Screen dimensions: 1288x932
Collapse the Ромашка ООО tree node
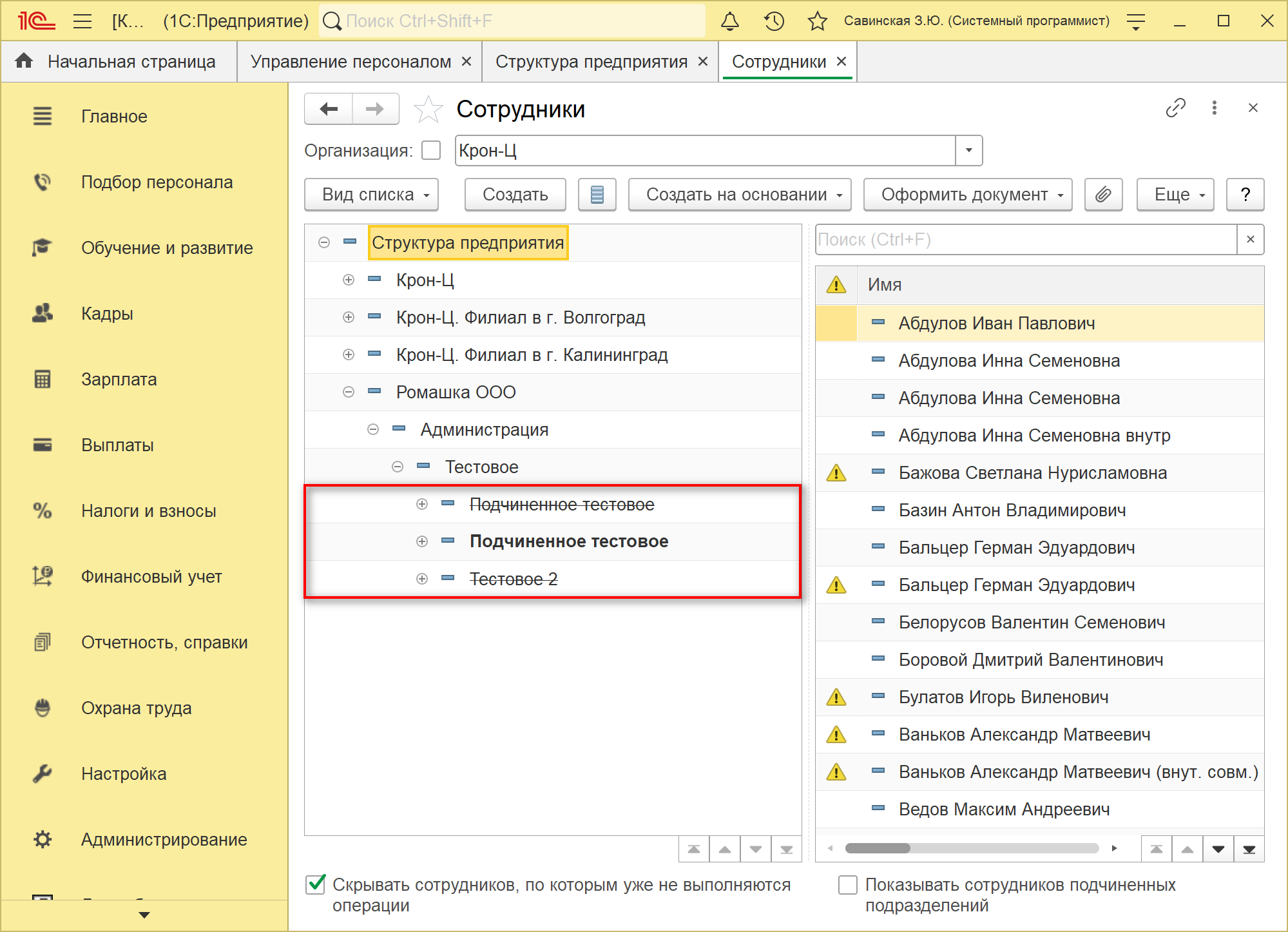349,392
